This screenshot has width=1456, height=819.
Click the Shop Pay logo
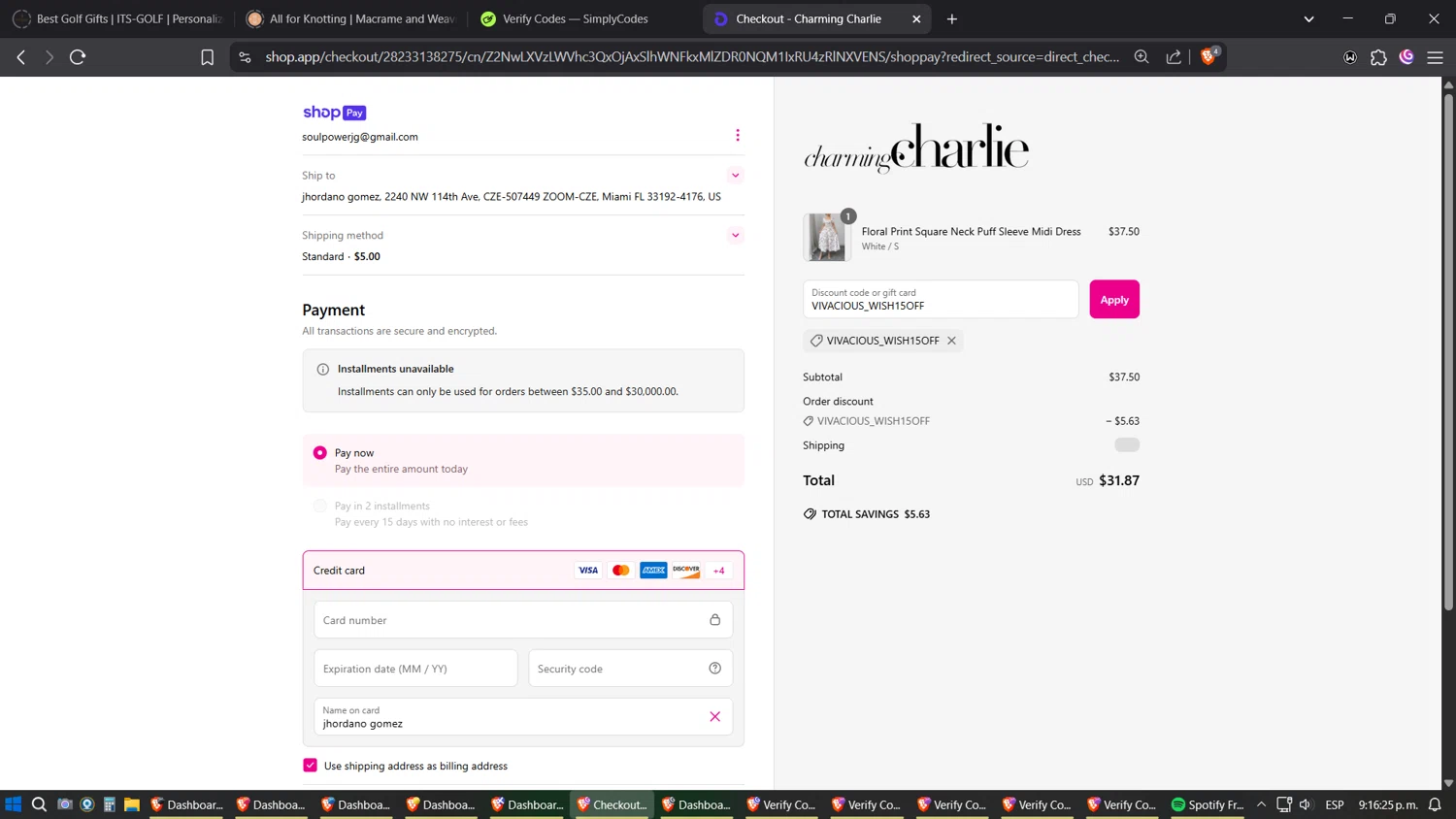[x=334, y=113]
